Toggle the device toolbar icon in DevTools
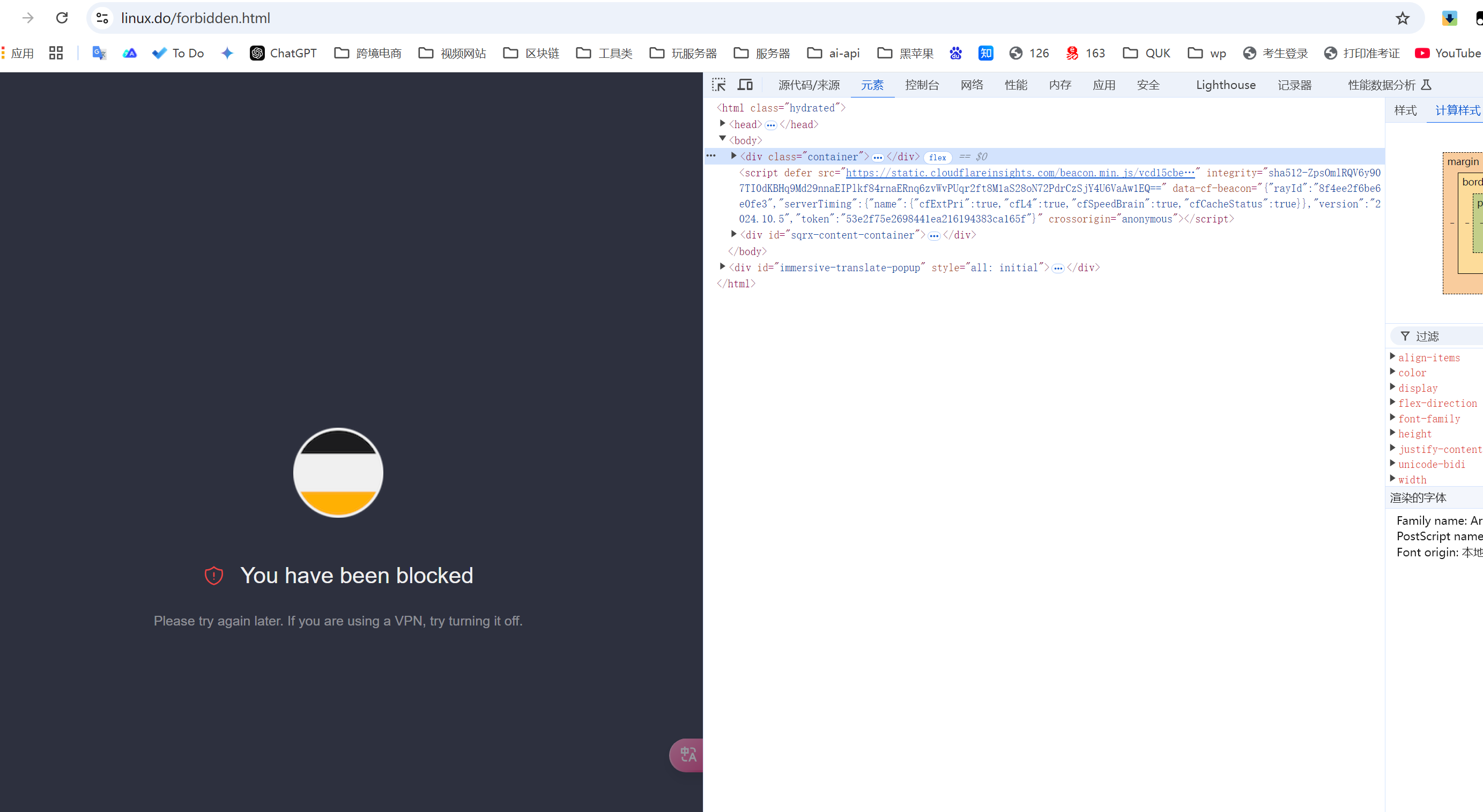 (x=745, y=85)
